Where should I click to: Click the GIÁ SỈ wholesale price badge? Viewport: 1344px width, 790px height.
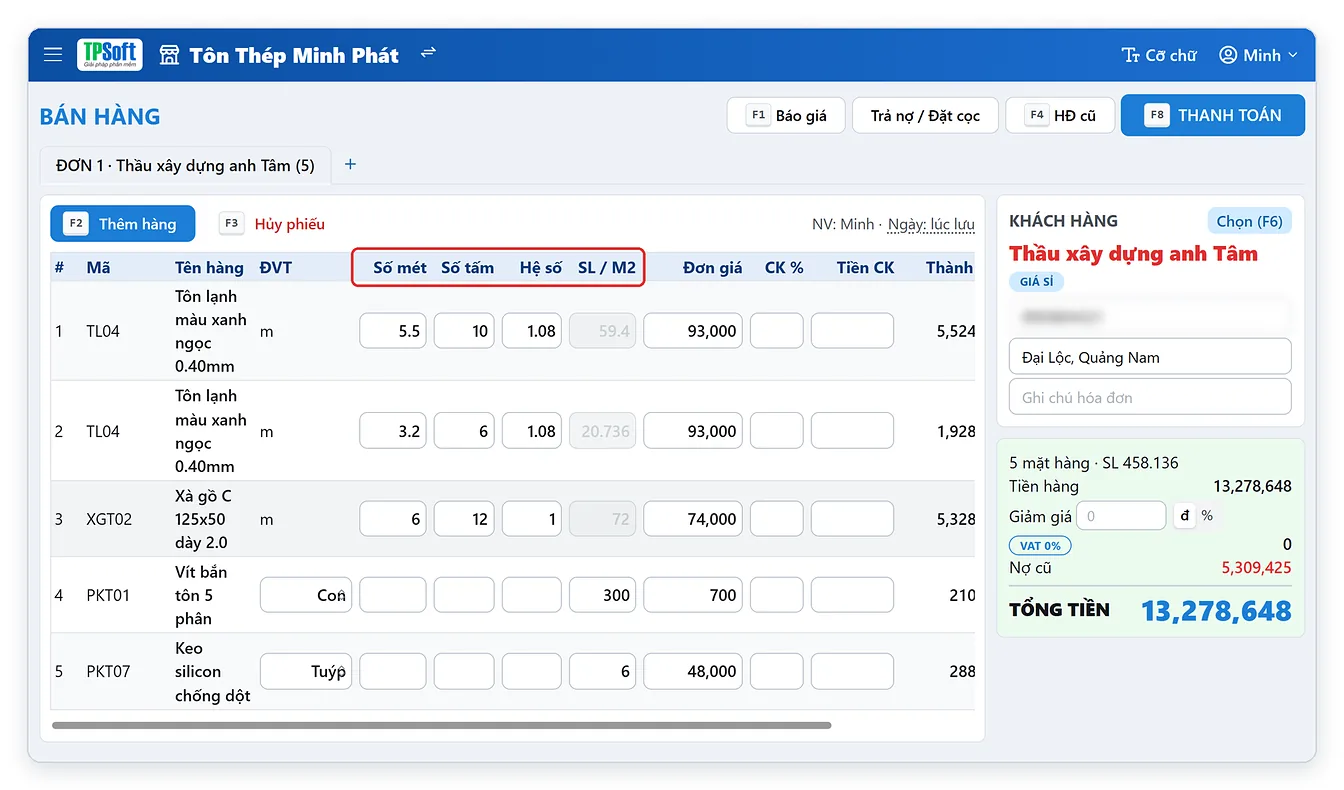[1037, 282]
